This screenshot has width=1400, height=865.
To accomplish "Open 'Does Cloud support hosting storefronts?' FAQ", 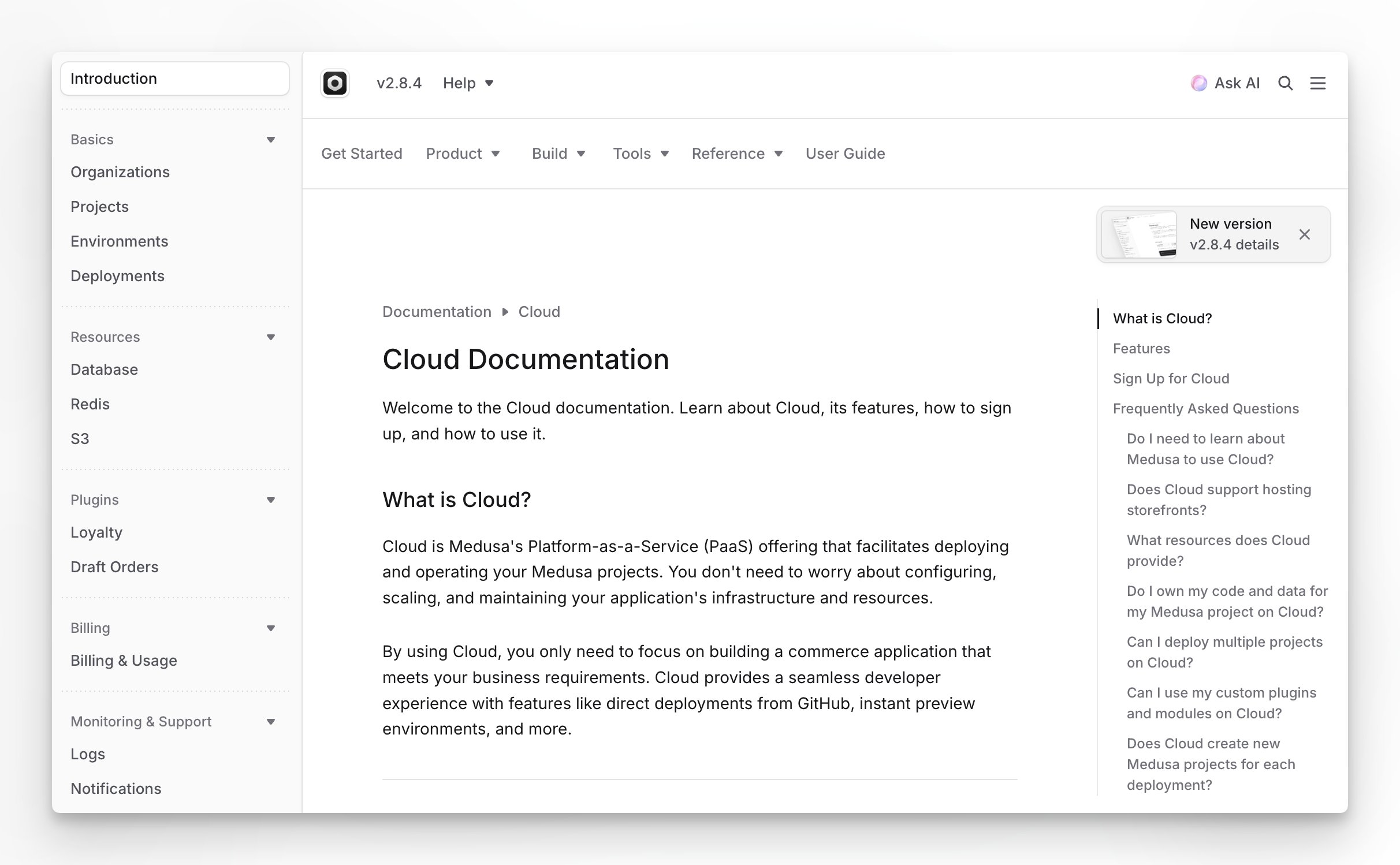I will 1219,500.
